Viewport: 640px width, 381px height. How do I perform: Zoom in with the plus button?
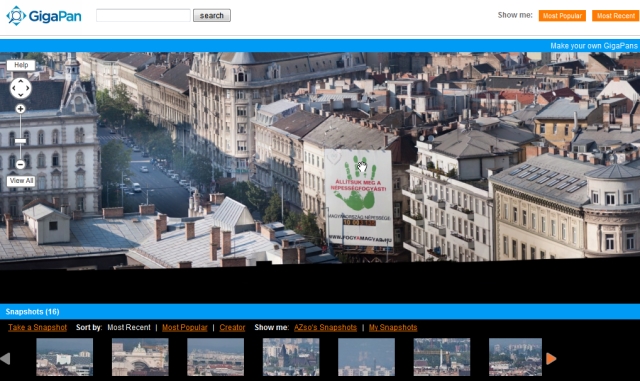[20, 109]
